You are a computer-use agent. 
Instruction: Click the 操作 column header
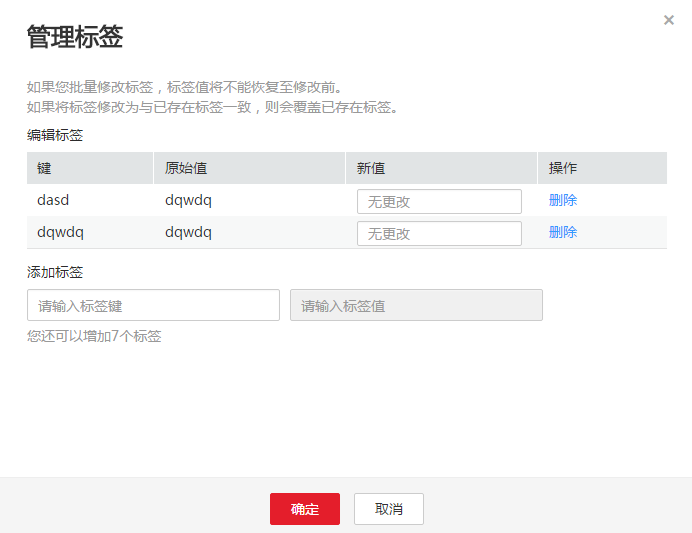click(563, 168)
